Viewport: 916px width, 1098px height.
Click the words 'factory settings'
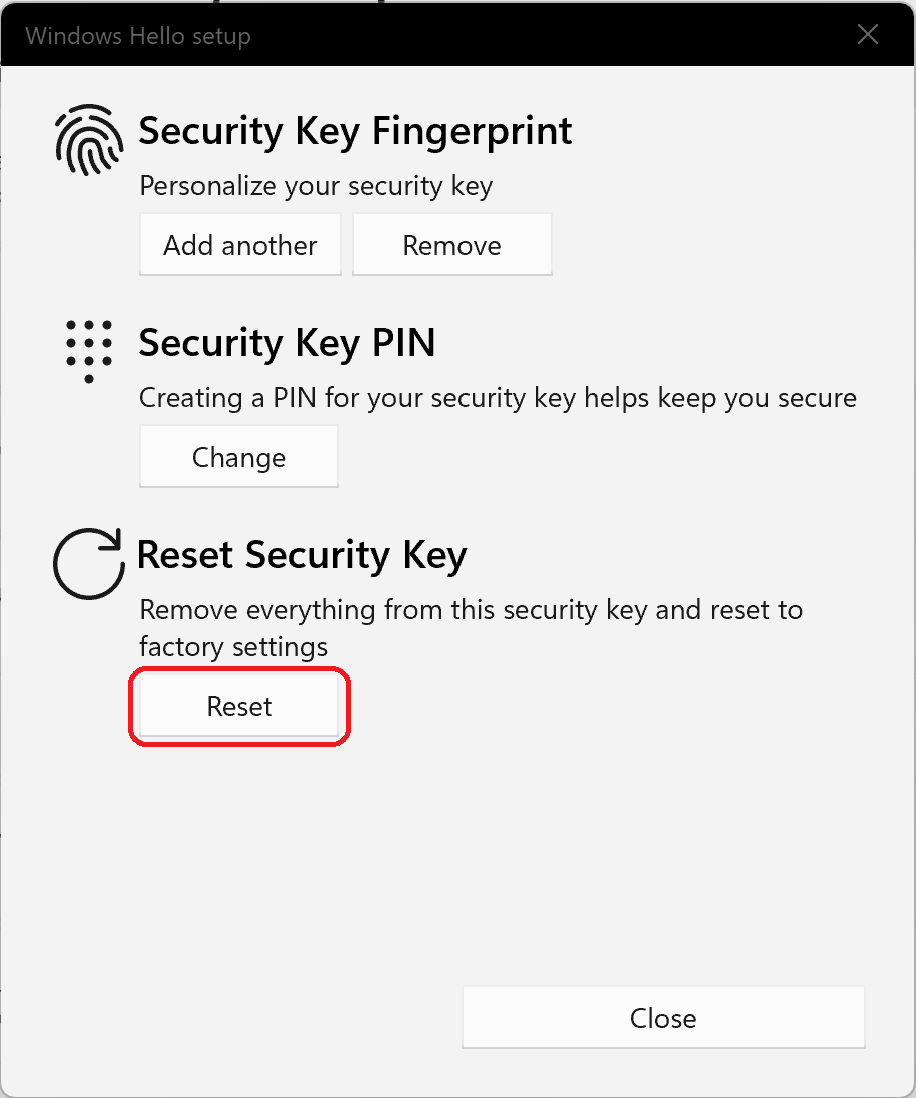click(x=233, y=647)
